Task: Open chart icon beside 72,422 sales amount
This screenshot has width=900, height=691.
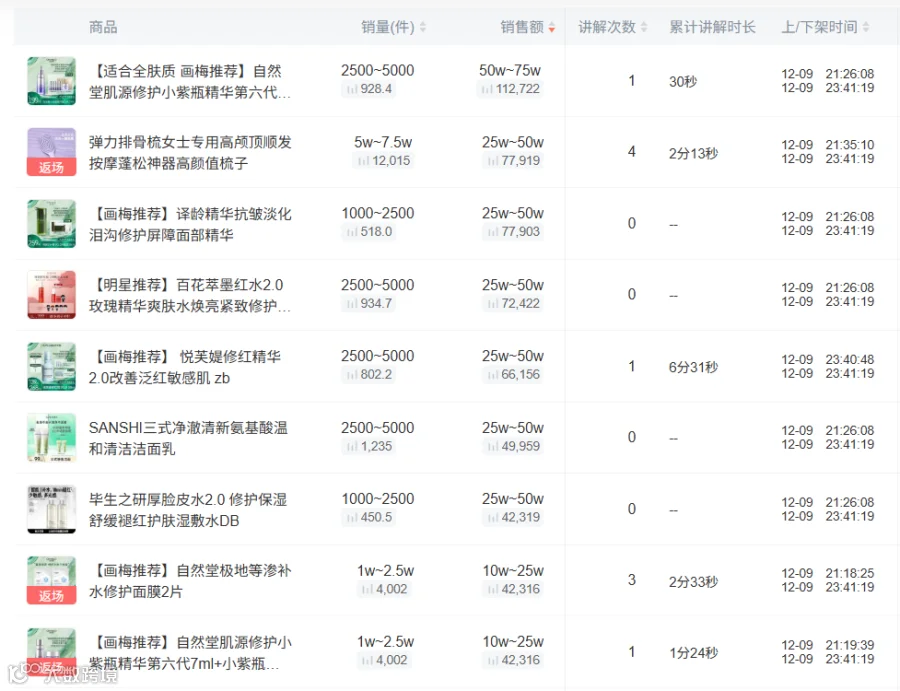Action: click(492, 304)
